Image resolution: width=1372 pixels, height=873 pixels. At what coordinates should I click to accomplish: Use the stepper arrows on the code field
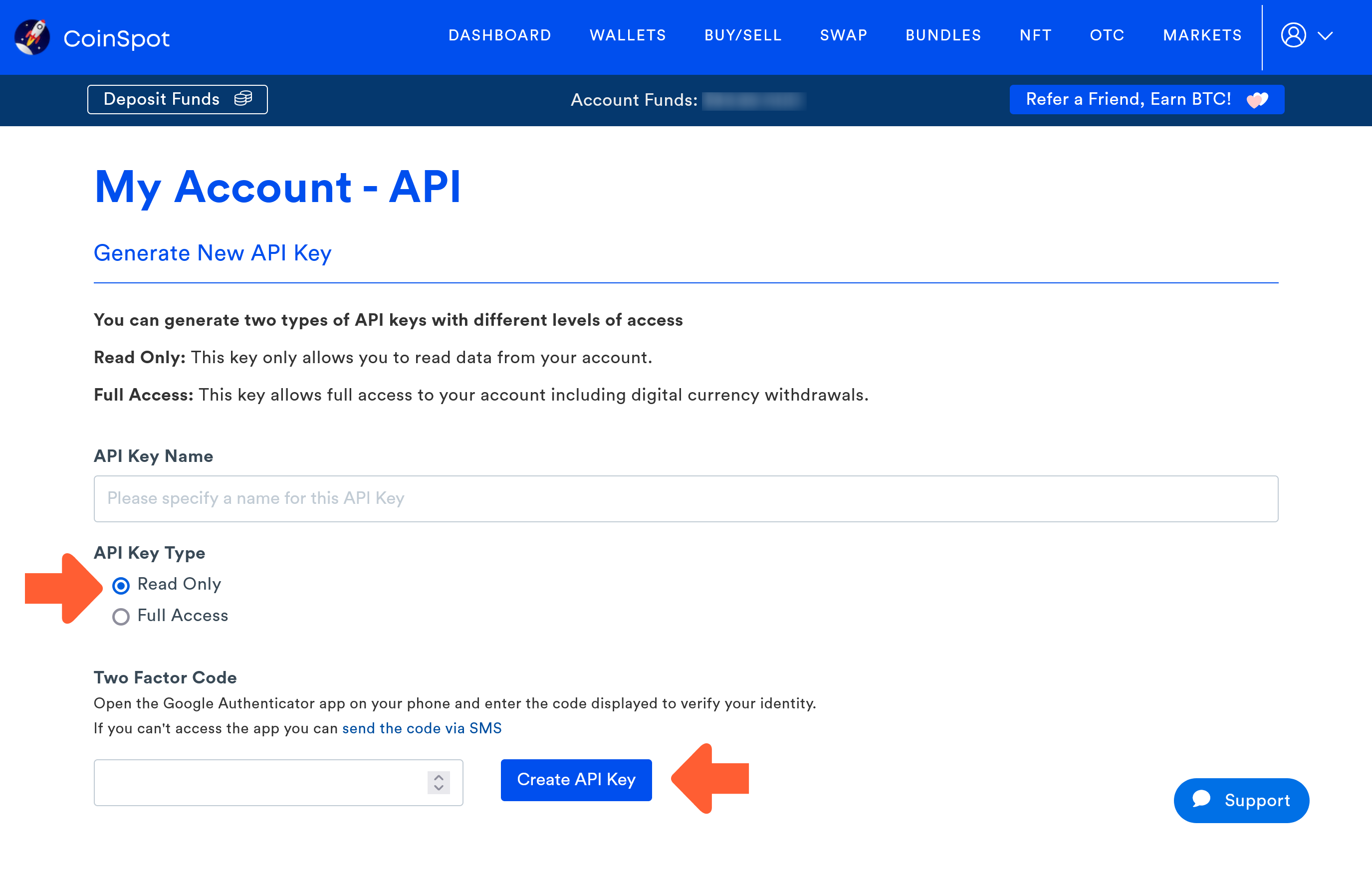[438, 782]
